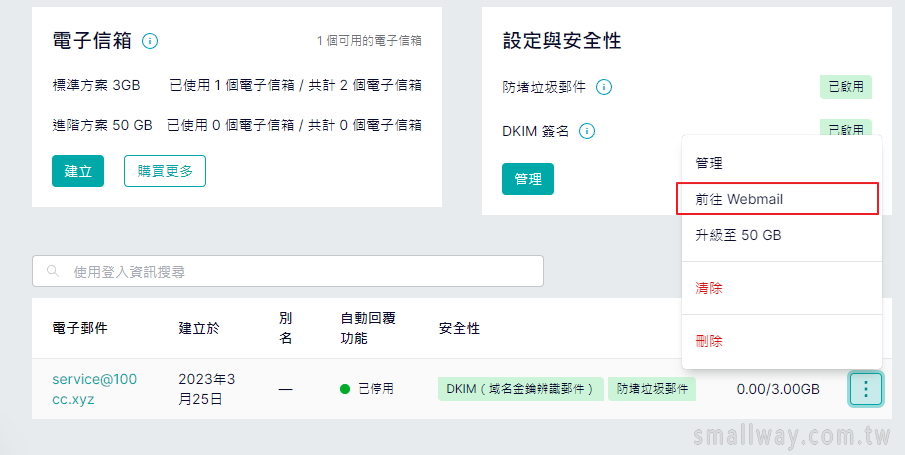
Task: Click 已使用 0 個電子信箱 / 共計 0 個電子信箱
Action: pyautogui.click(x=294, y=125)
